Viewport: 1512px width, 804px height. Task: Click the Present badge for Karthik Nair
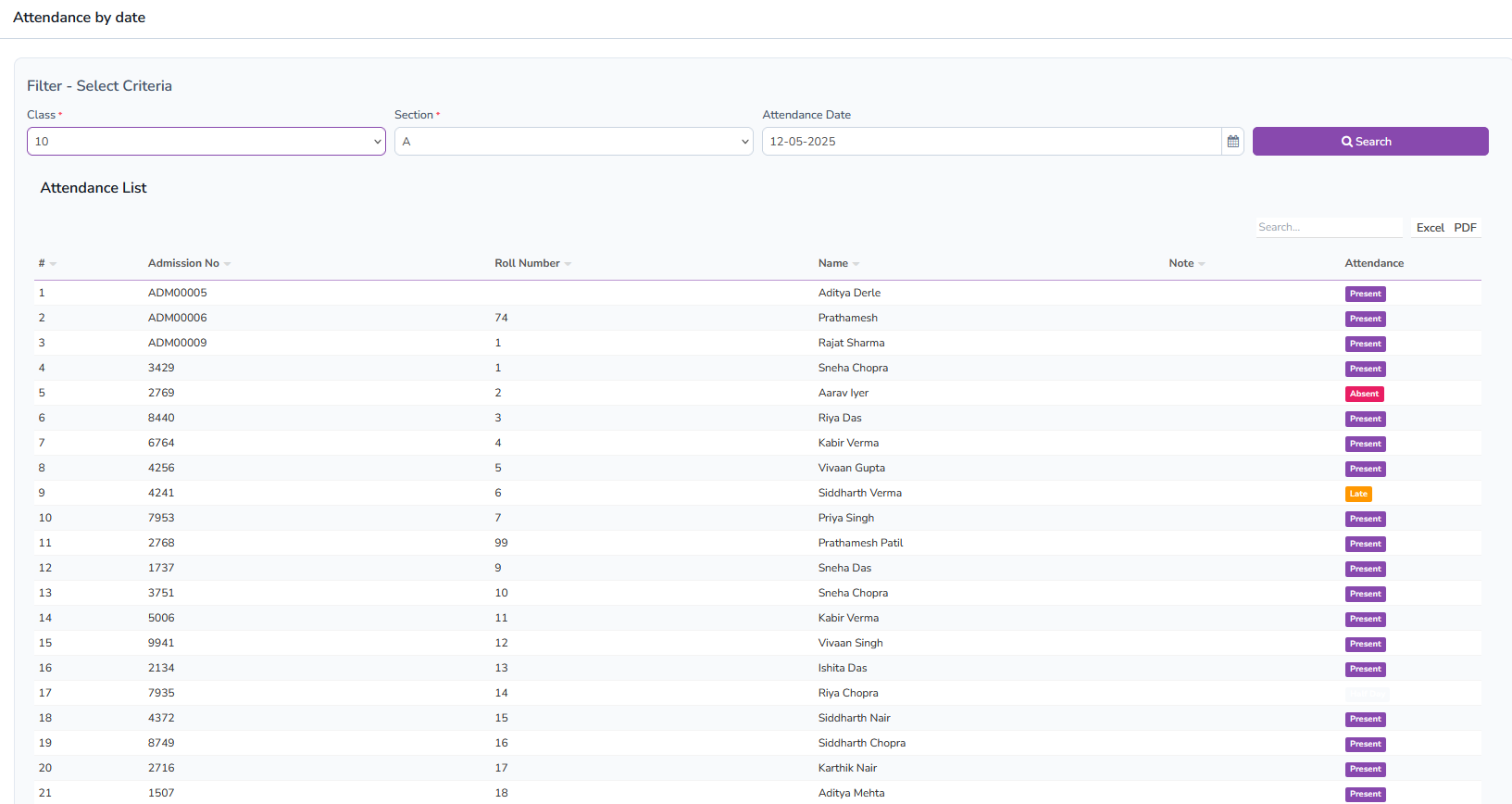point(1365,769)
